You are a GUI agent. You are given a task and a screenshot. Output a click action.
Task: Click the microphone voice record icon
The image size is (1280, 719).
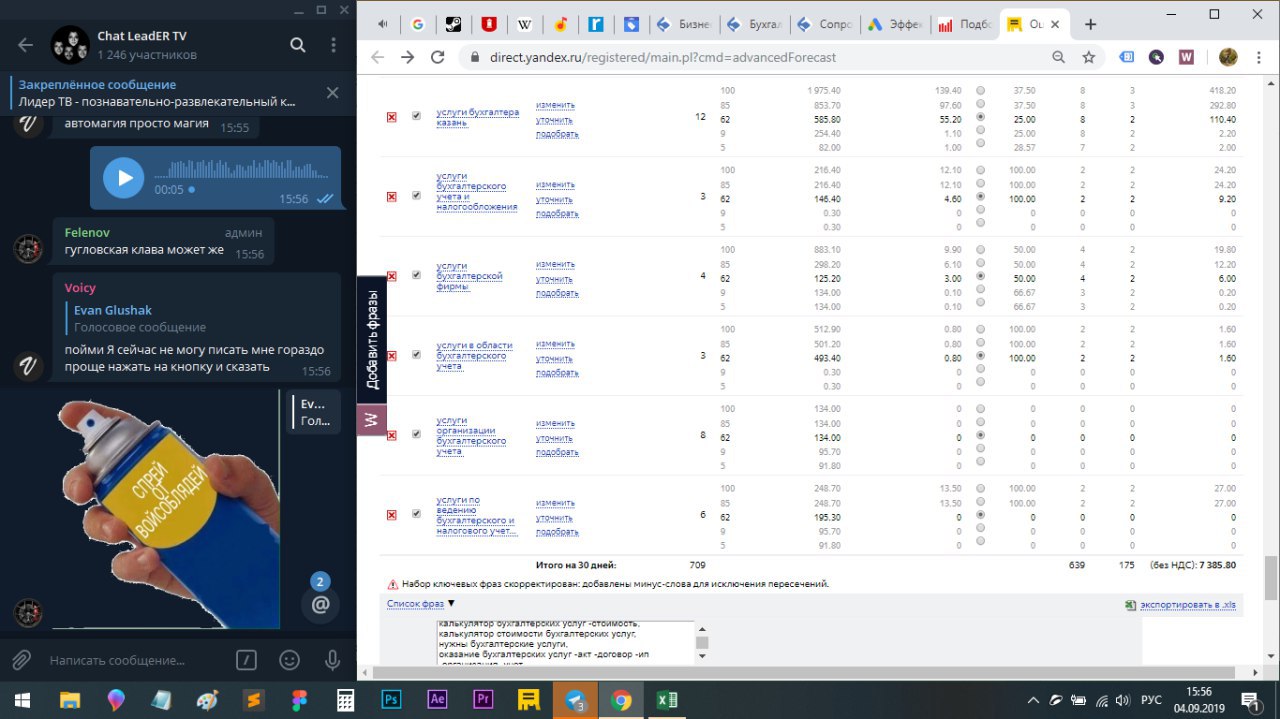pos(334,660)
